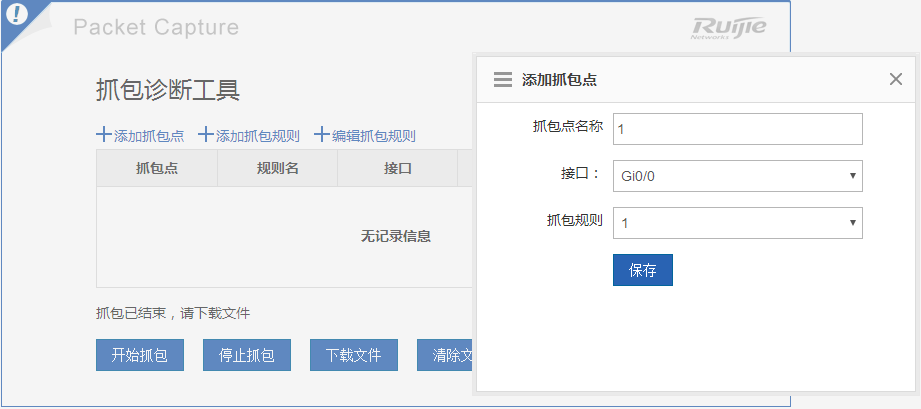The image size is (921, 409).
Task: Click the partially hidden 清除 button
Action: 445,355
